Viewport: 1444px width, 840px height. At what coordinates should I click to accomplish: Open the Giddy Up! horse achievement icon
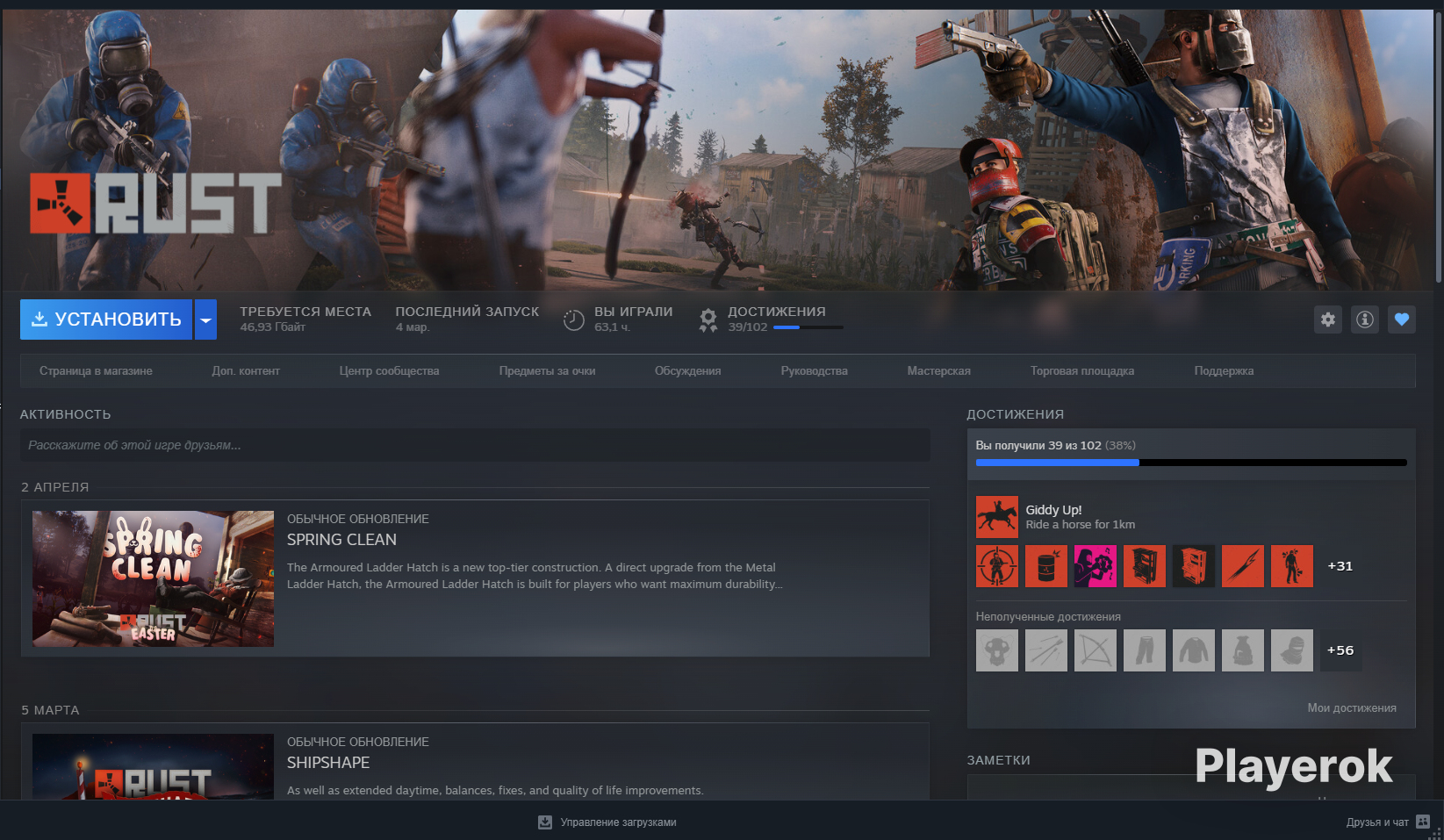[x=996, y=517]
